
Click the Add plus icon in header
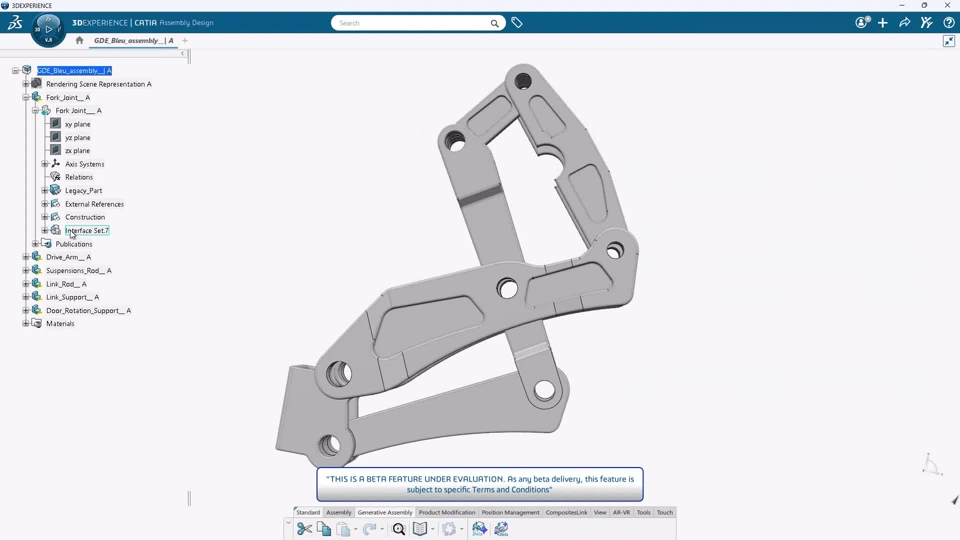point(883,23)
